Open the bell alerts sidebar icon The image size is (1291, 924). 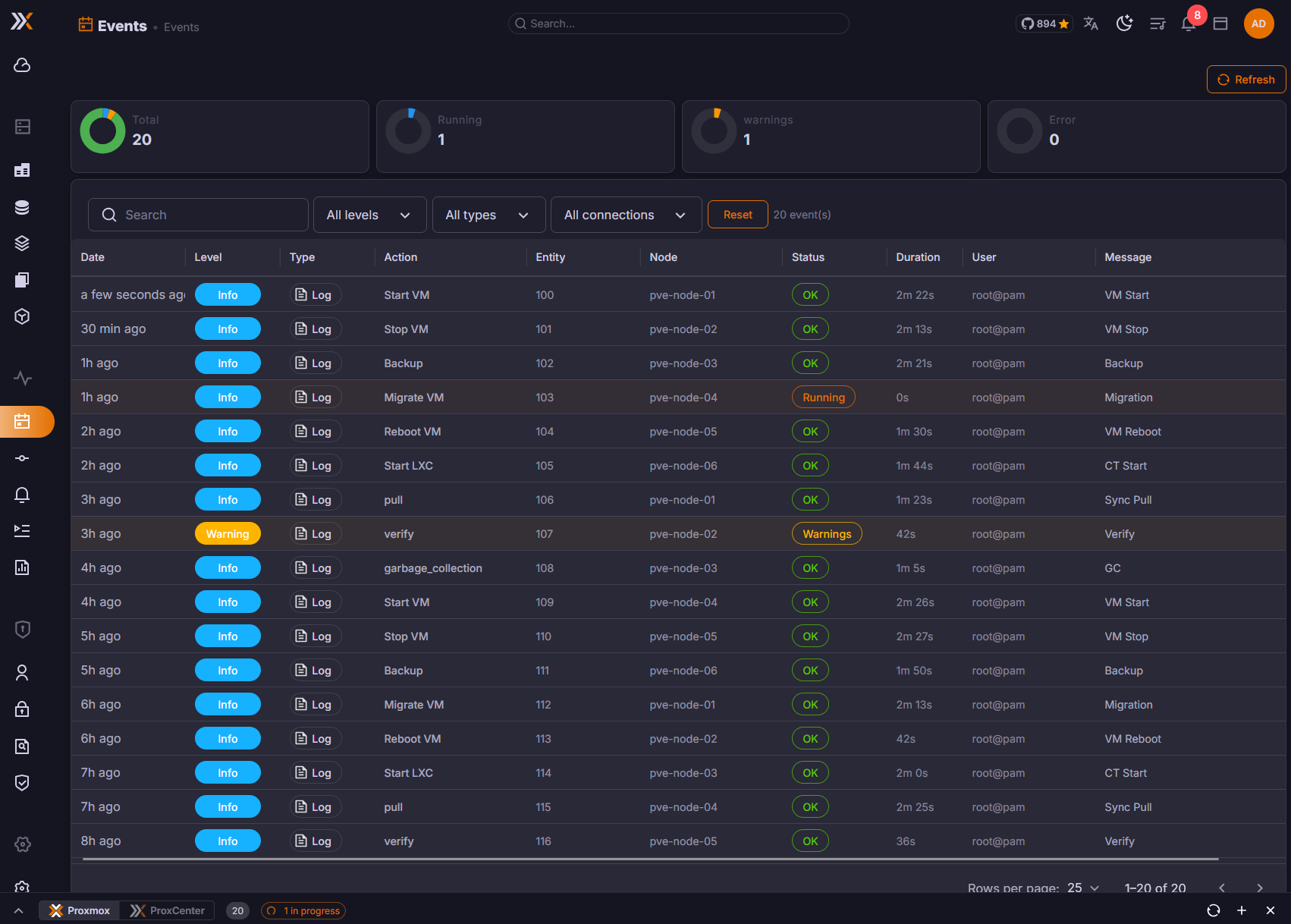22,495
